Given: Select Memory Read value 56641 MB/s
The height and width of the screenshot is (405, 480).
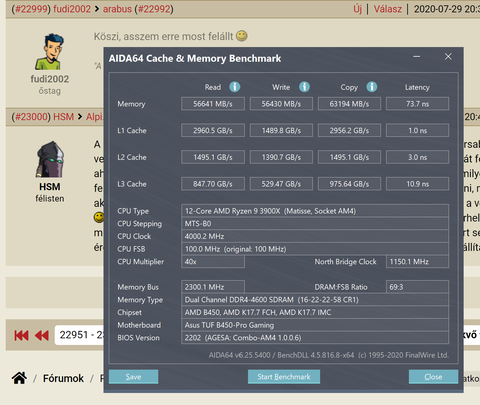Looking at the screenshot, I should pyautogui.click(x=213, y=104).
